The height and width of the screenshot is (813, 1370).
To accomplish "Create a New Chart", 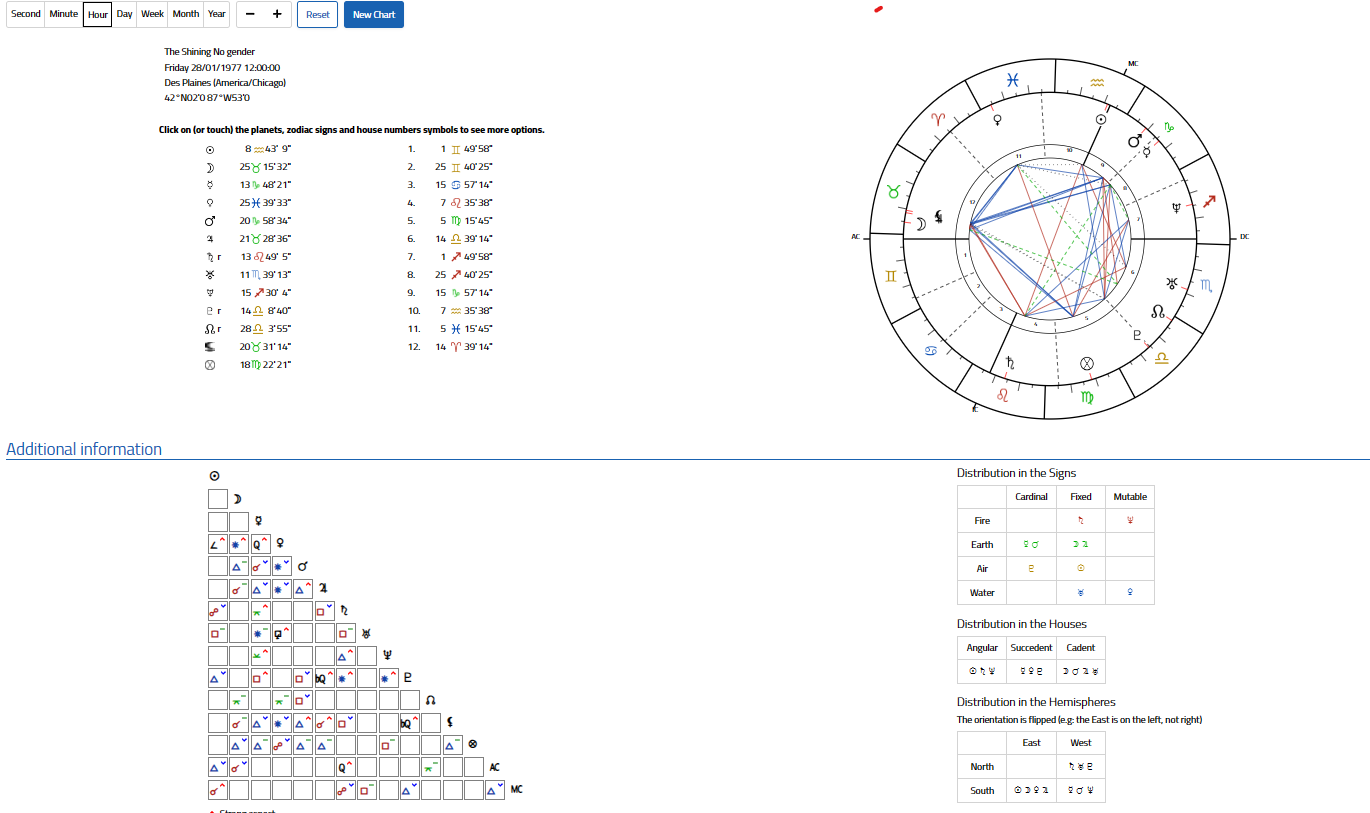I will pyautogui.click(x=374, y=15).
